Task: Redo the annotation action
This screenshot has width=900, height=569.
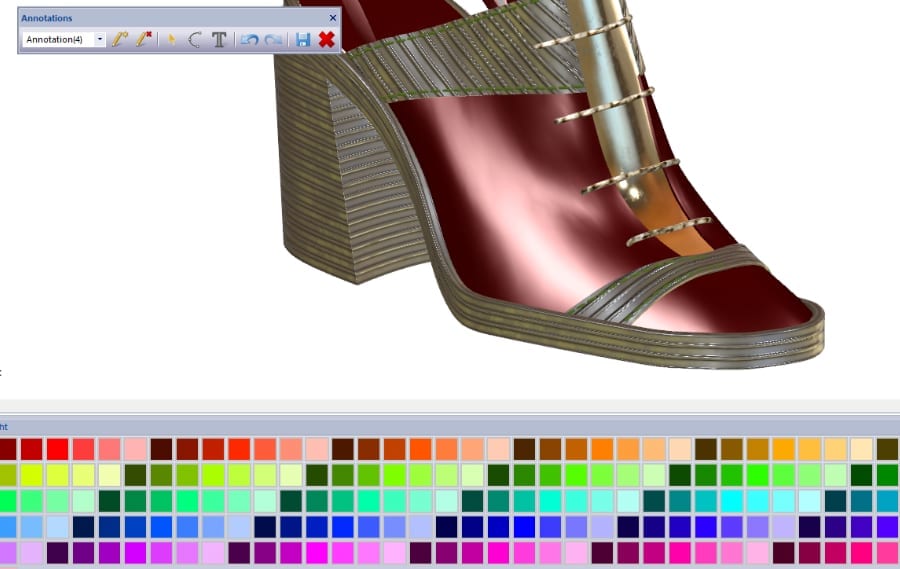Action: click(274, 40)
